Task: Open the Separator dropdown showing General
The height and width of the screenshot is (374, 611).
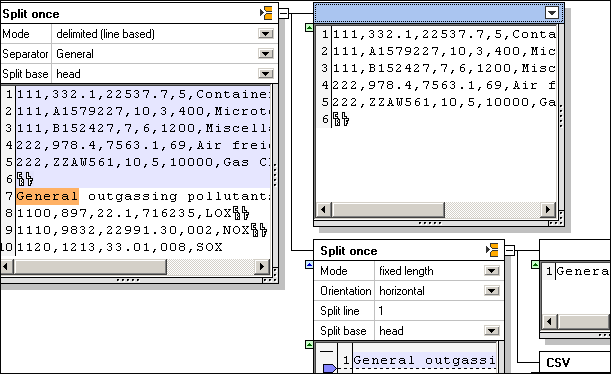Action: coord(265,54)
